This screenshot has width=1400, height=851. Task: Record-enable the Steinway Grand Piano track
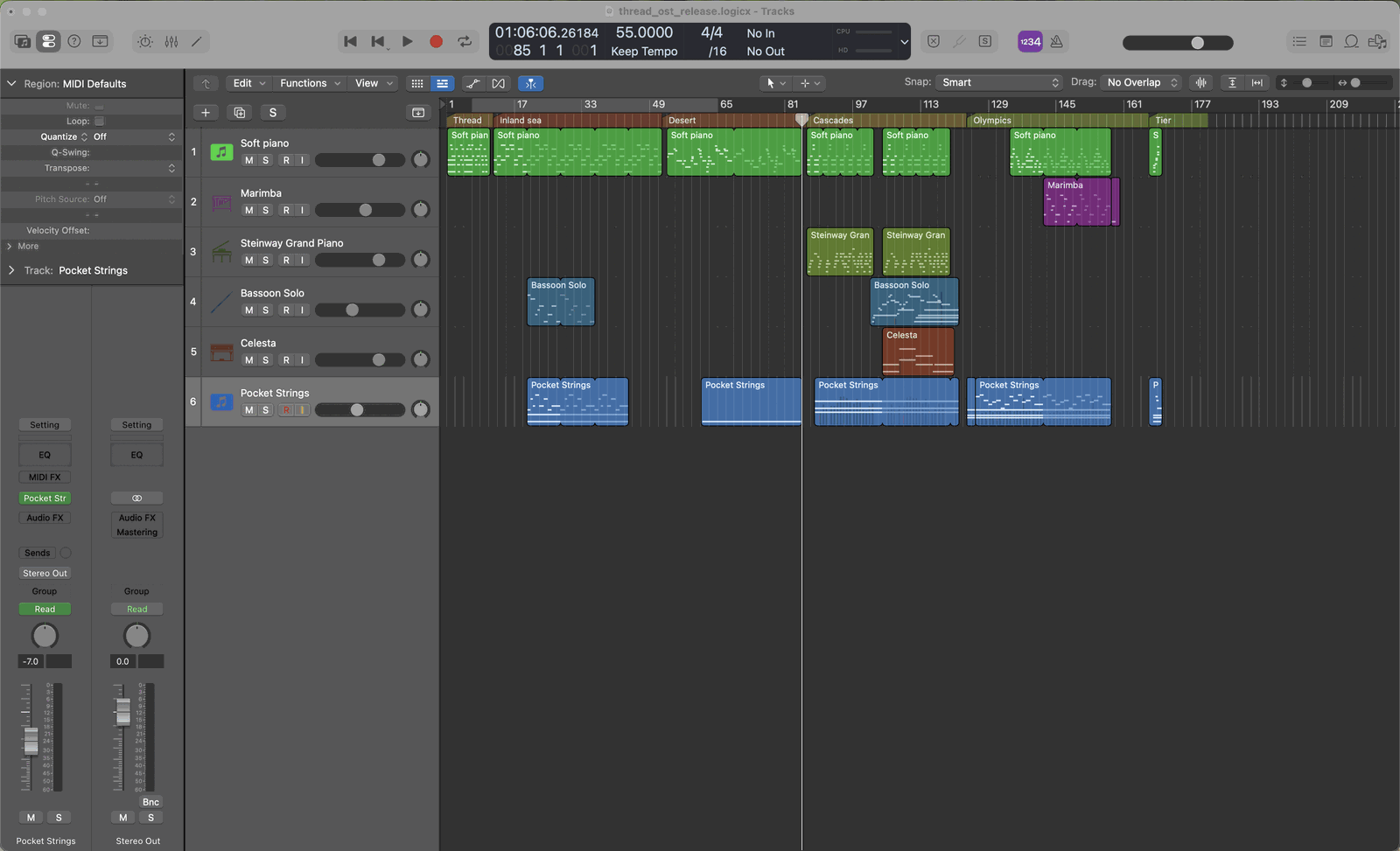coord(286,260)
